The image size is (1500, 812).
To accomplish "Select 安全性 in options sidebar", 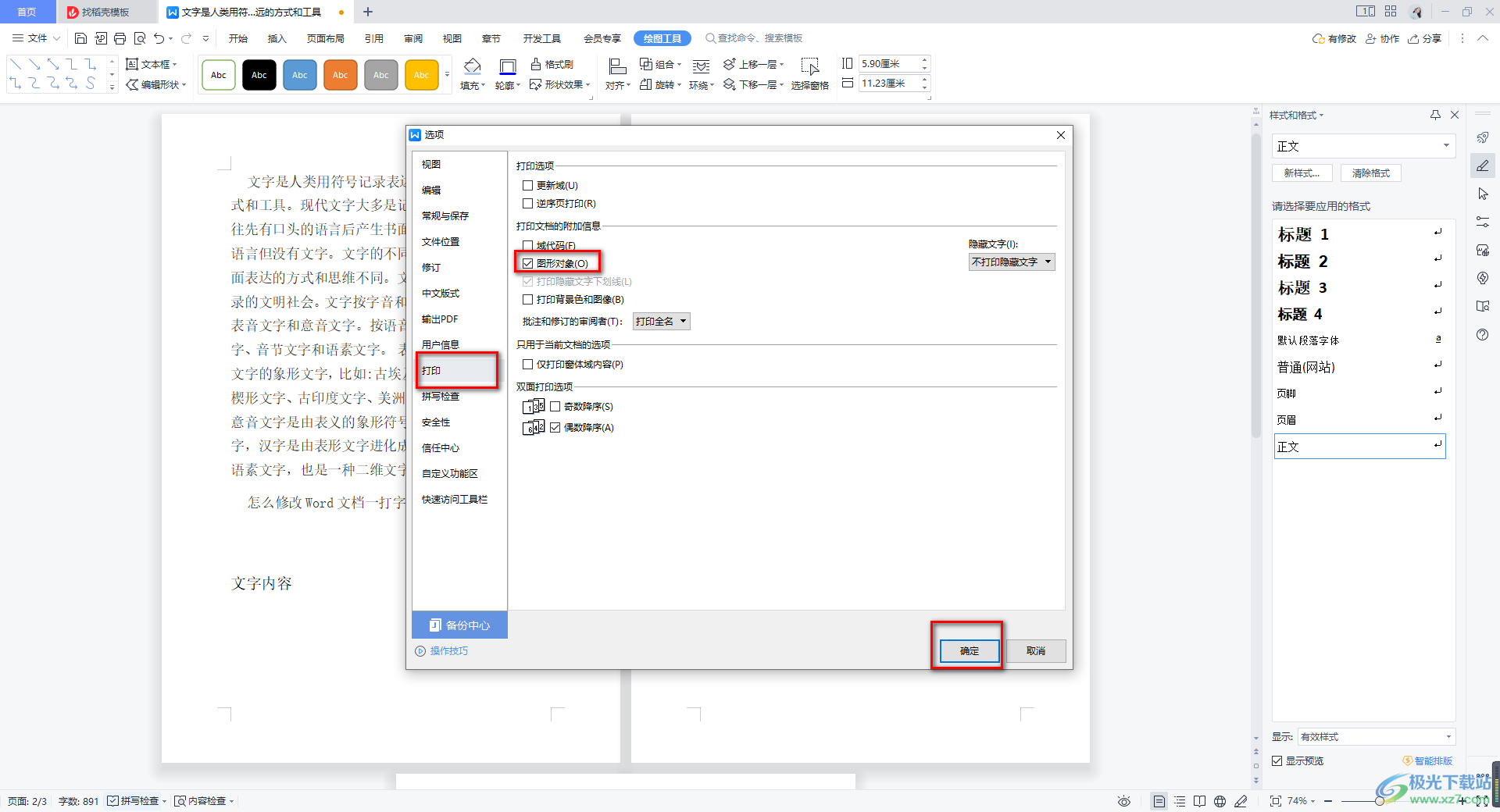I will pos(436,422).
